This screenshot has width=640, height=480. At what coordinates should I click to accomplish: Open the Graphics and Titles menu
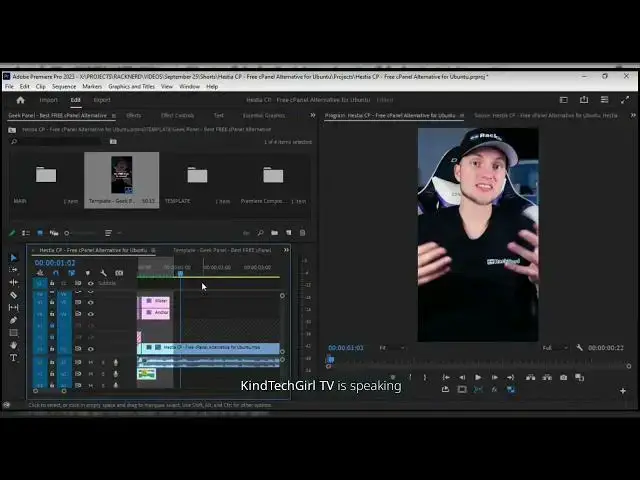click(131, 87)
